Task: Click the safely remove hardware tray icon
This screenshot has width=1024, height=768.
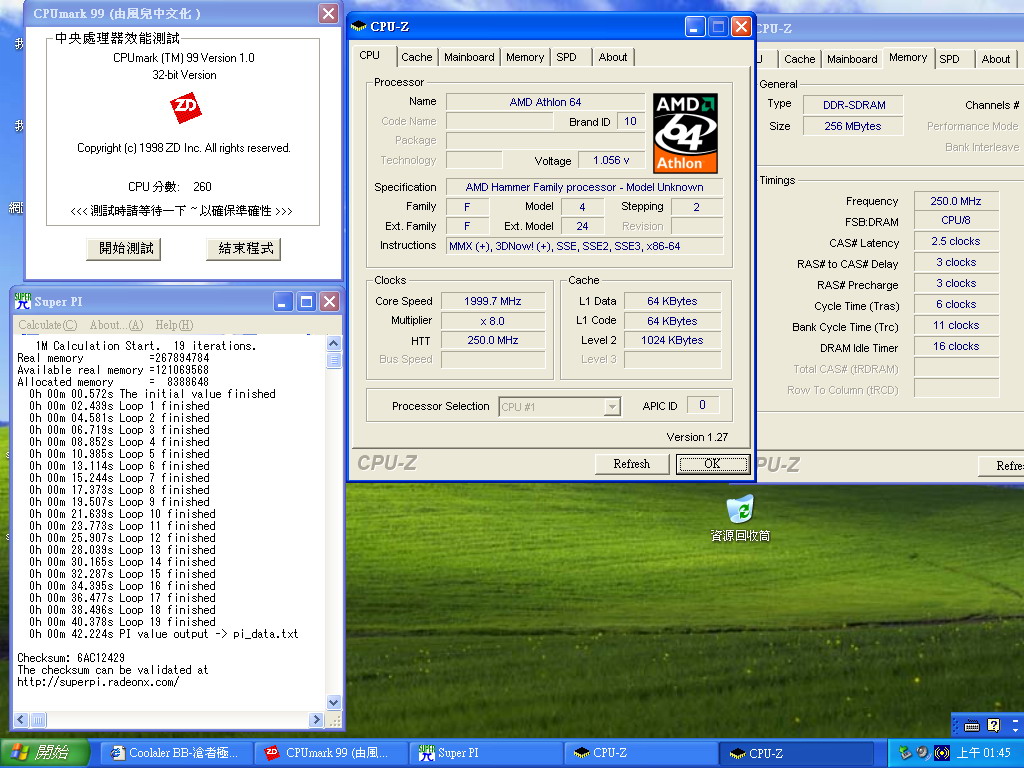Action: point(905,753)
